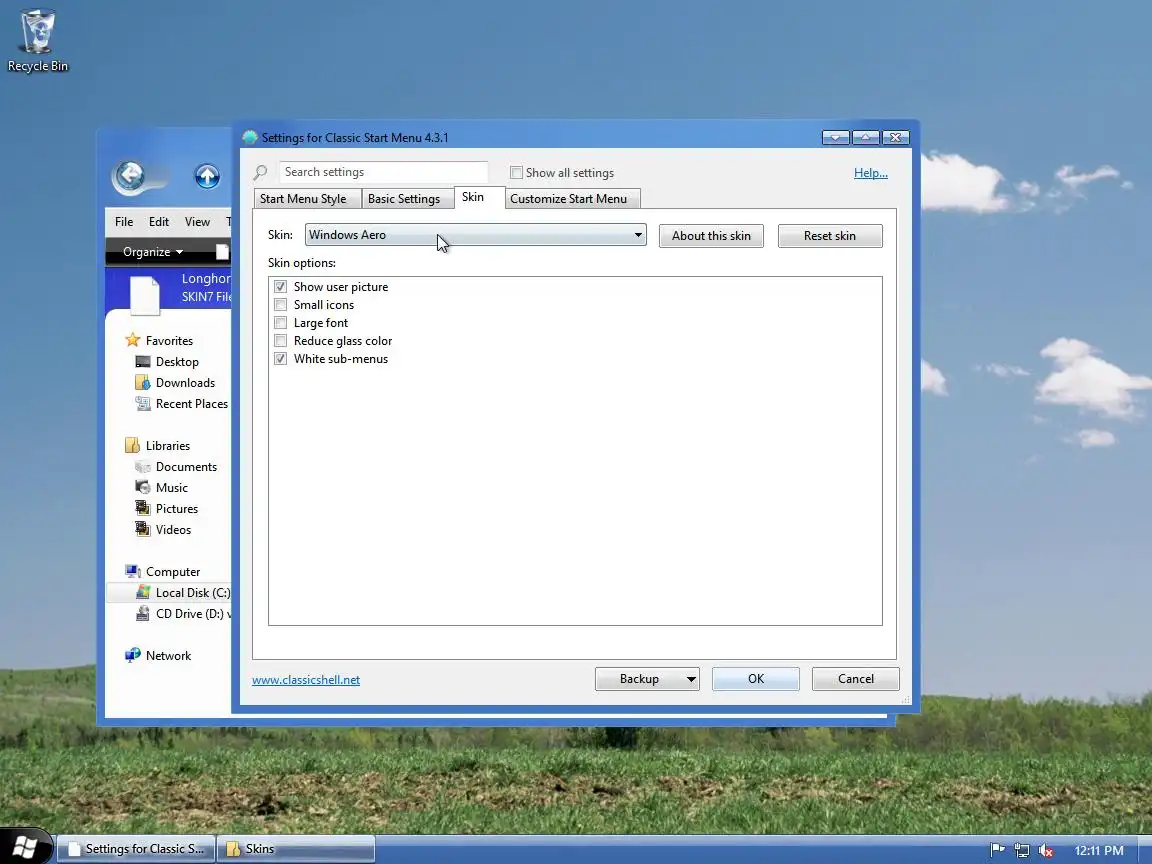
Task: Click the Search settings input field
Action: coord(384,172)
